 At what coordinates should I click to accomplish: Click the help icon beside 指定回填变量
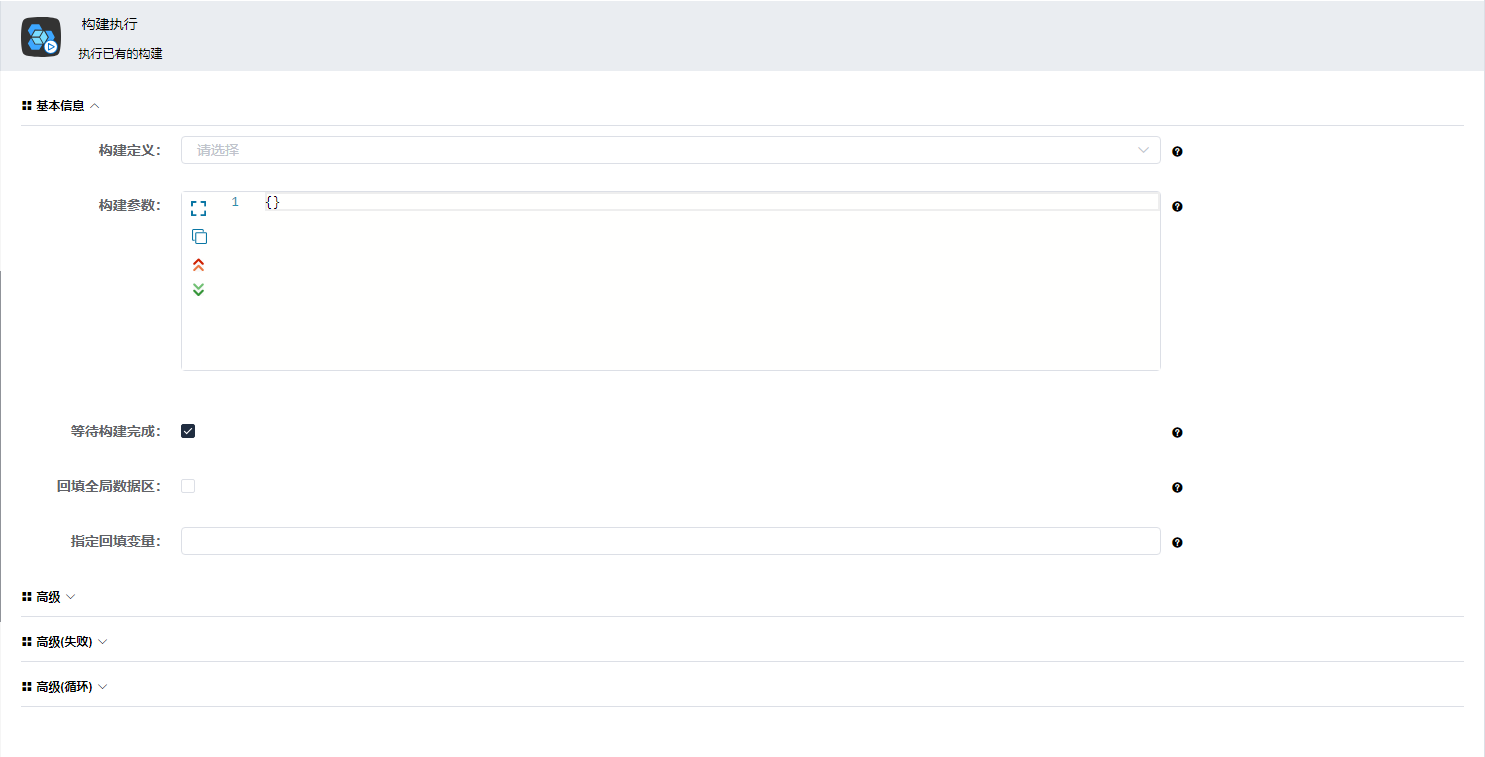1177,543
